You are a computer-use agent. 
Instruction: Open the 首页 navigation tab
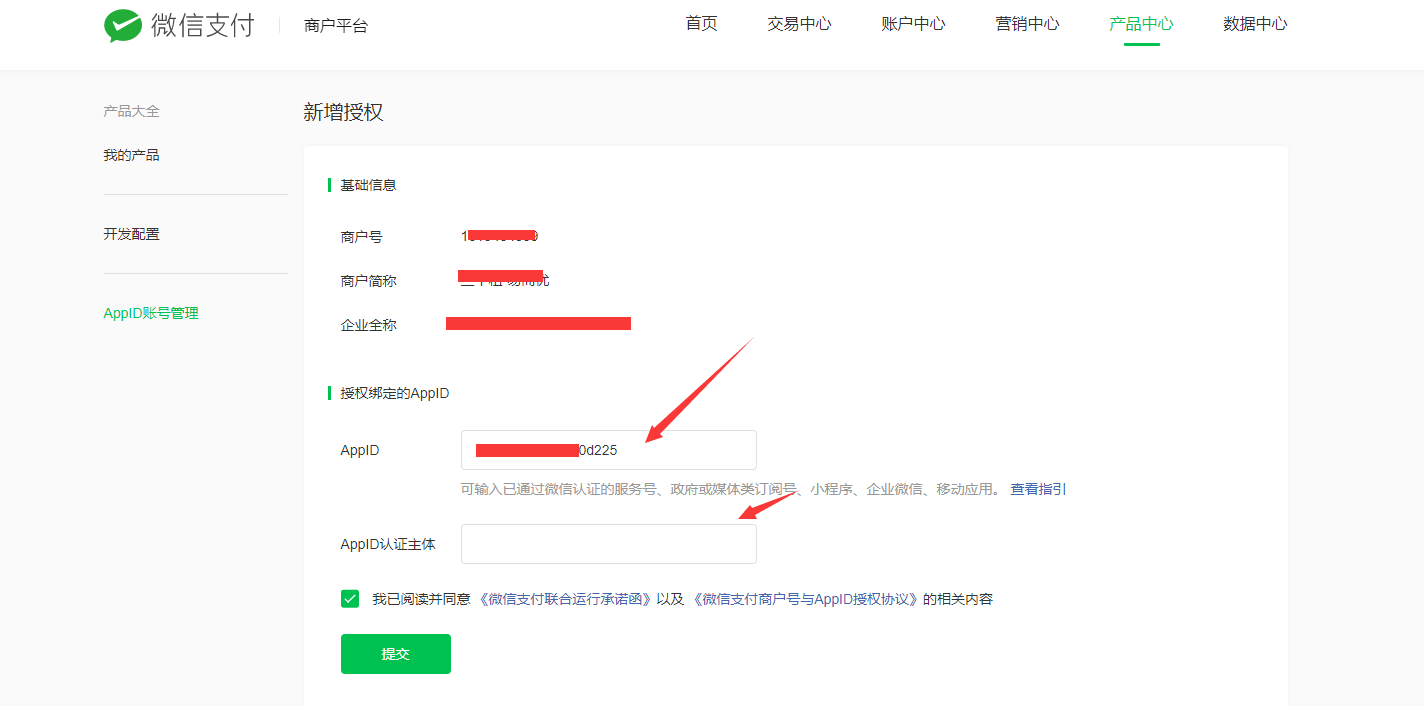[x=701, y=24]
